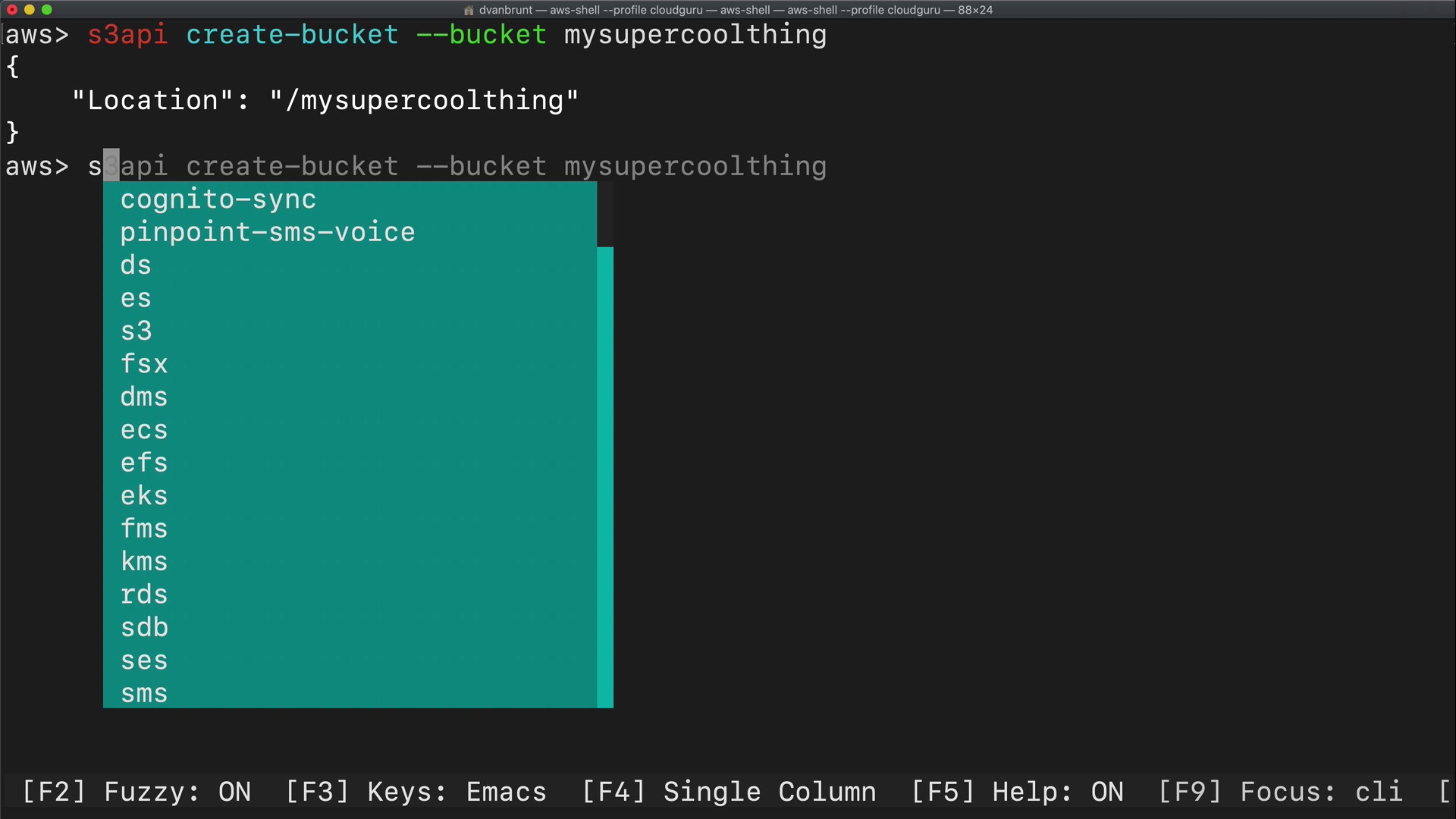
Task: Select the ecs completion entry
Action: point(144,430)
